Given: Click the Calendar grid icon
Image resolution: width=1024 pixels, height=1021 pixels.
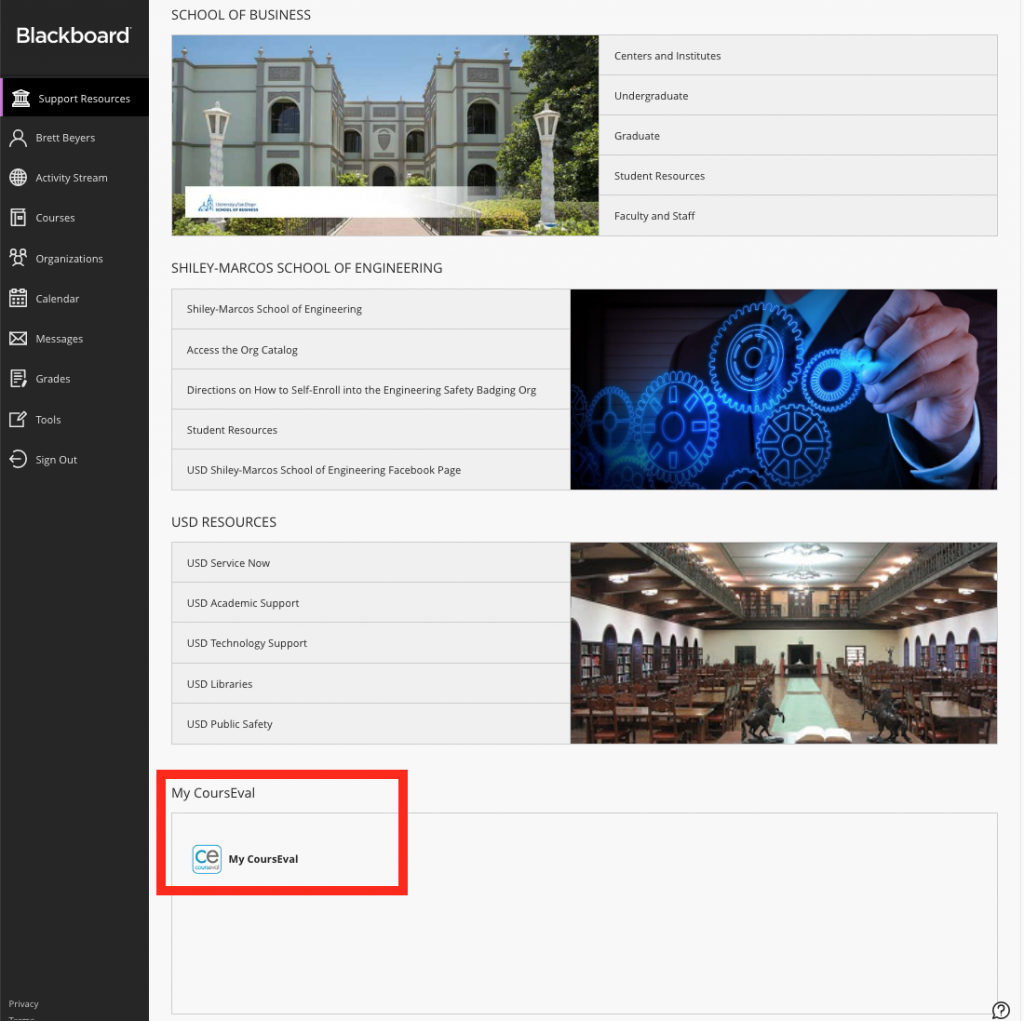Looking at the screenshot, I should tap(18, 299).
